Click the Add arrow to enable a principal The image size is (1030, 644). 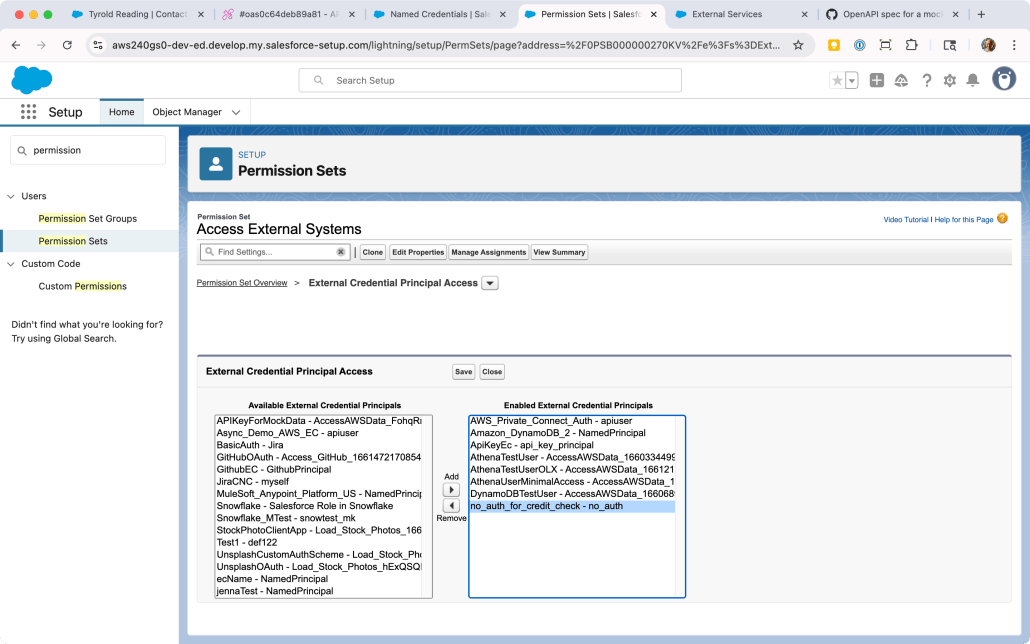click(451, 489)
